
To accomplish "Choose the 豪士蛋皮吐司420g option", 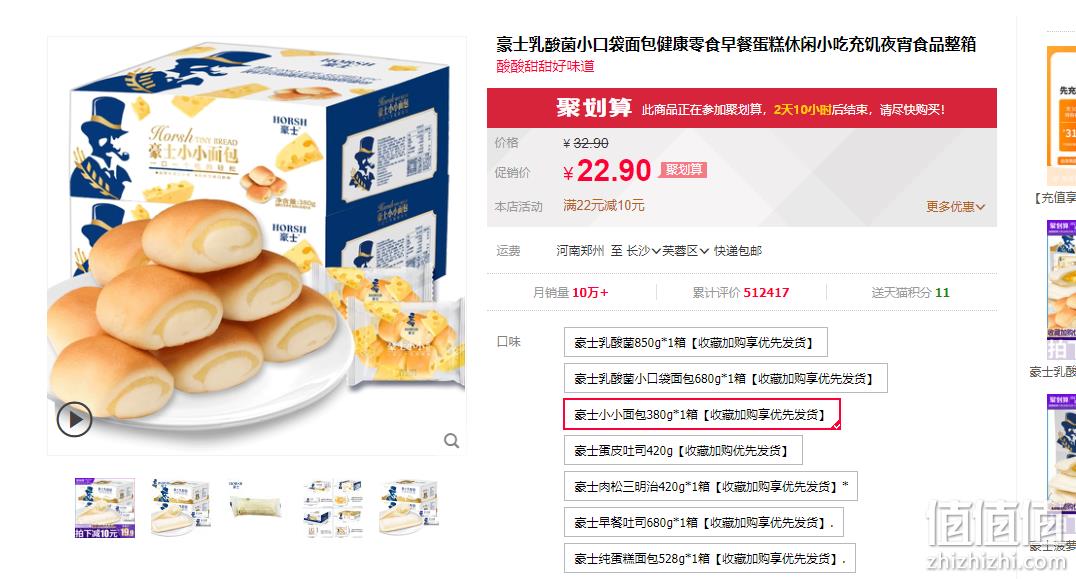I will [x=683, y=451].
